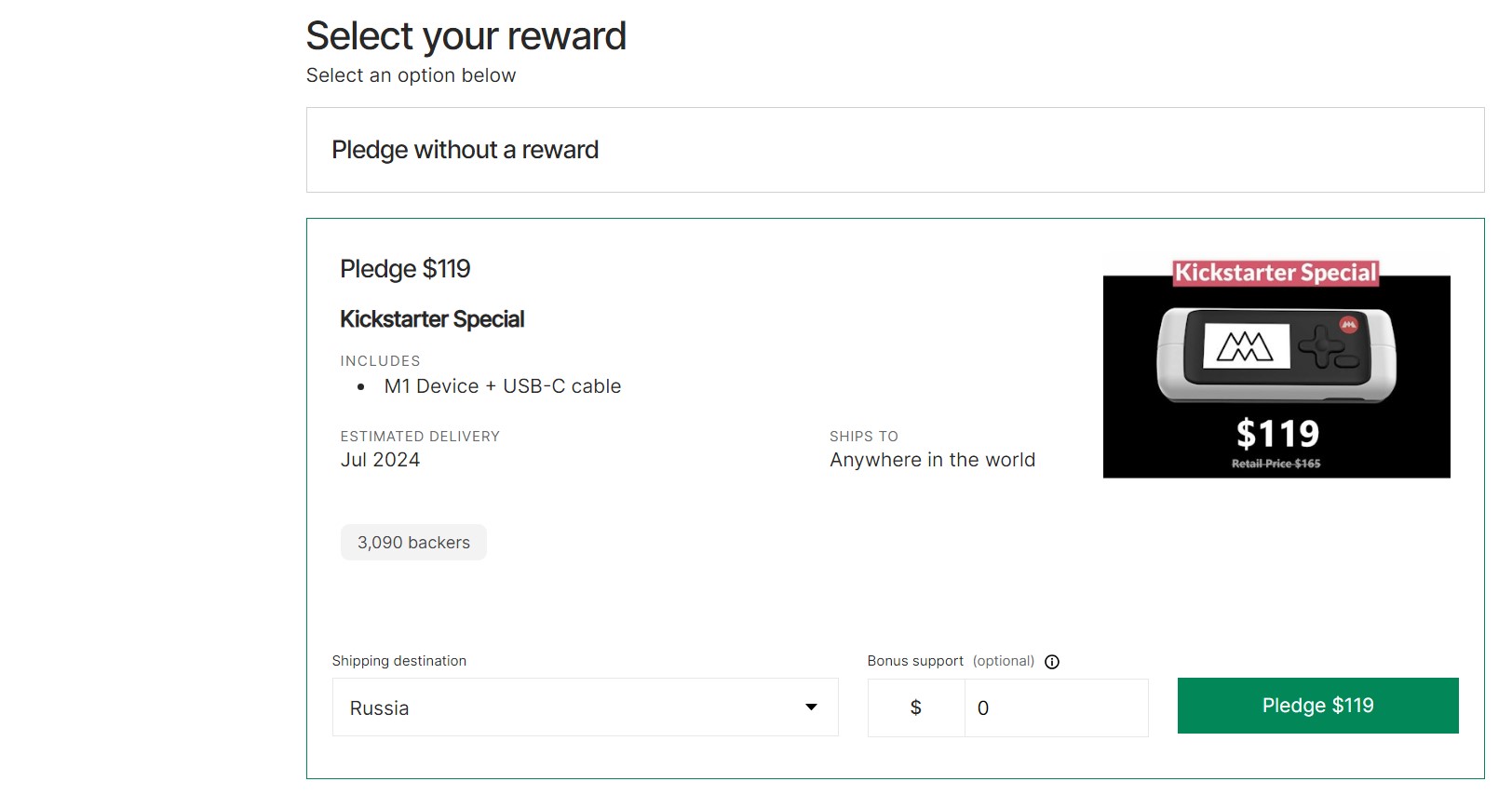Click the Pledge $119 reward heading
The height and width of the screenshot is (795, 1512).
click(x=405, y=269)
